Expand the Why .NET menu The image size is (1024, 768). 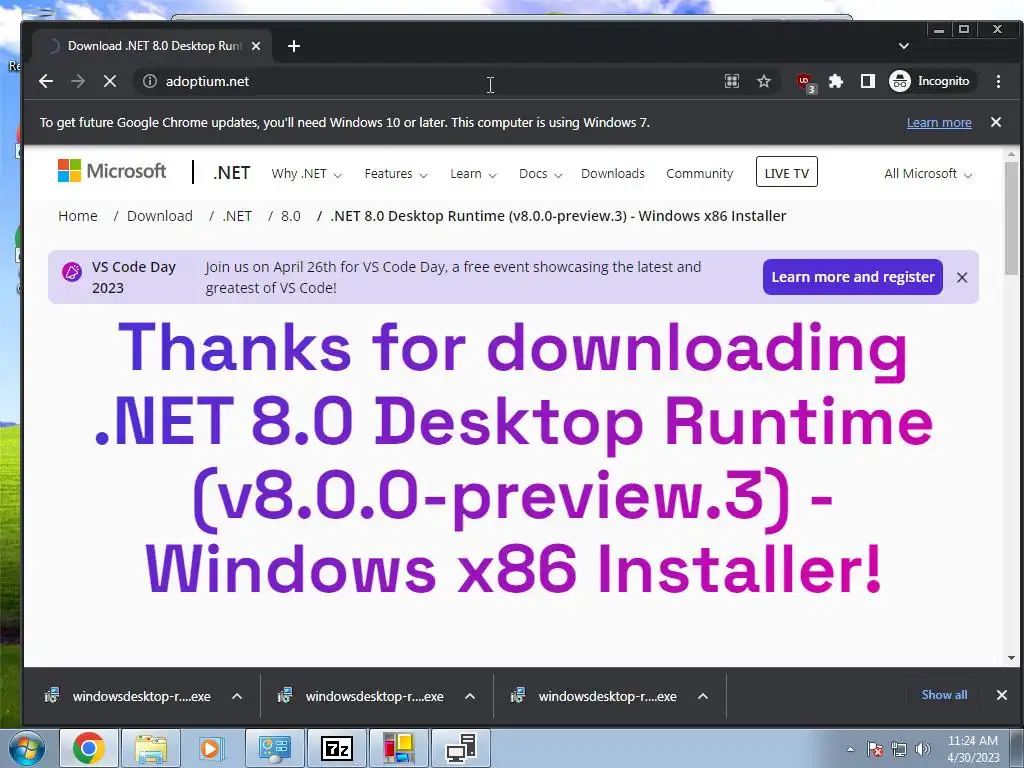coord(306,174)
